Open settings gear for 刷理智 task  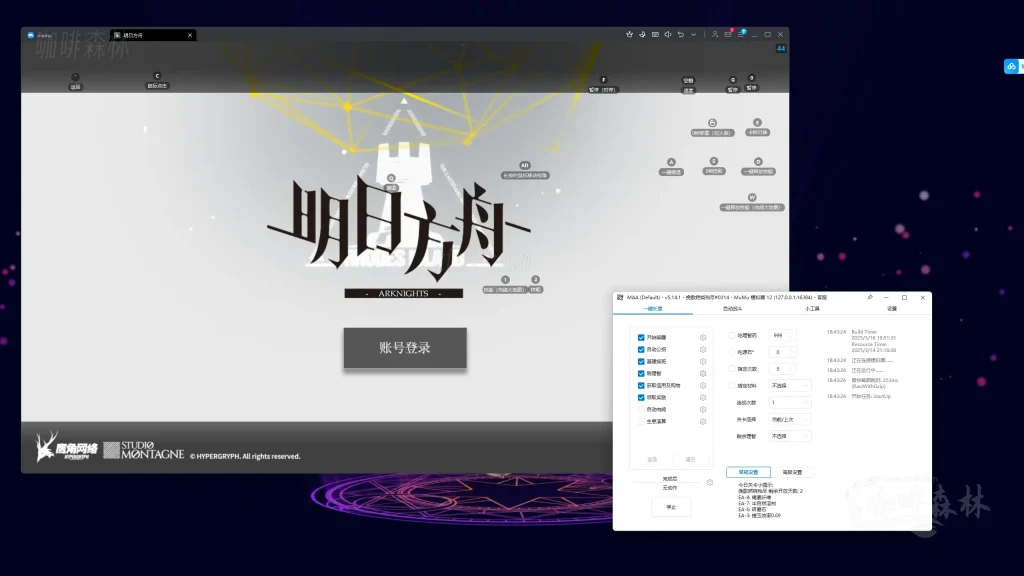[703, 374]
